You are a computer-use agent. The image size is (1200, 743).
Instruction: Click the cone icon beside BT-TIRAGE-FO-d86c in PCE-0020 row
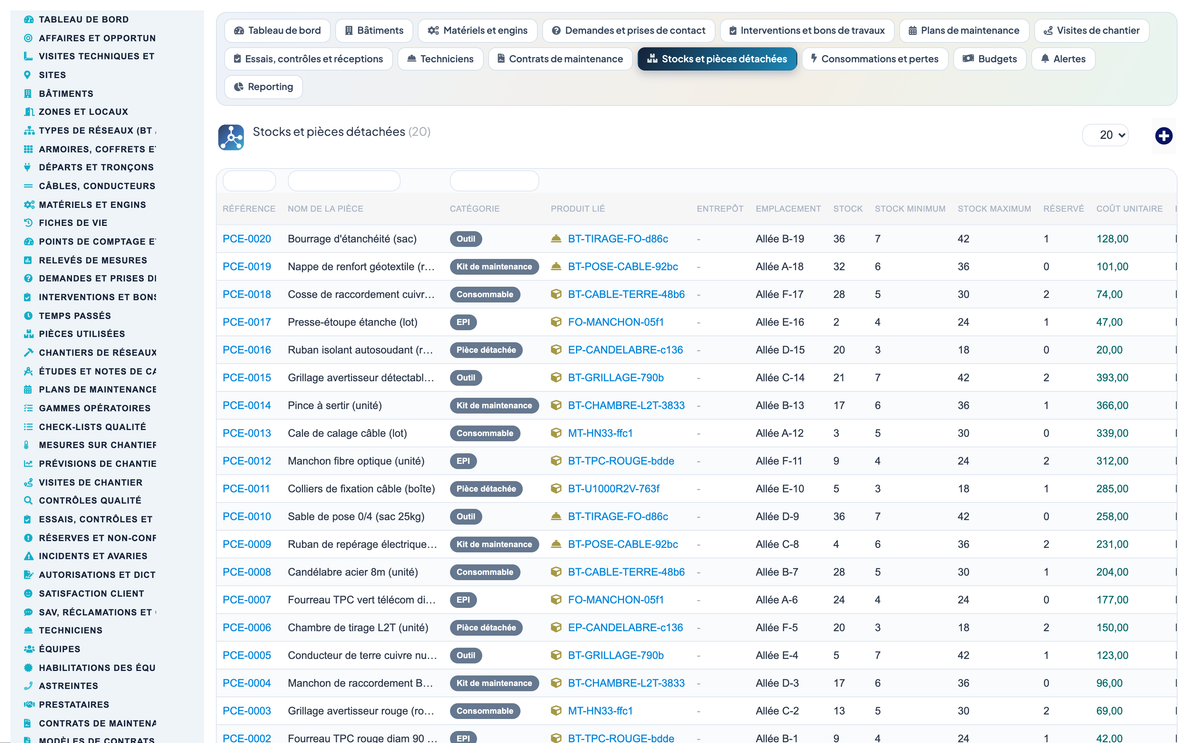557,239
